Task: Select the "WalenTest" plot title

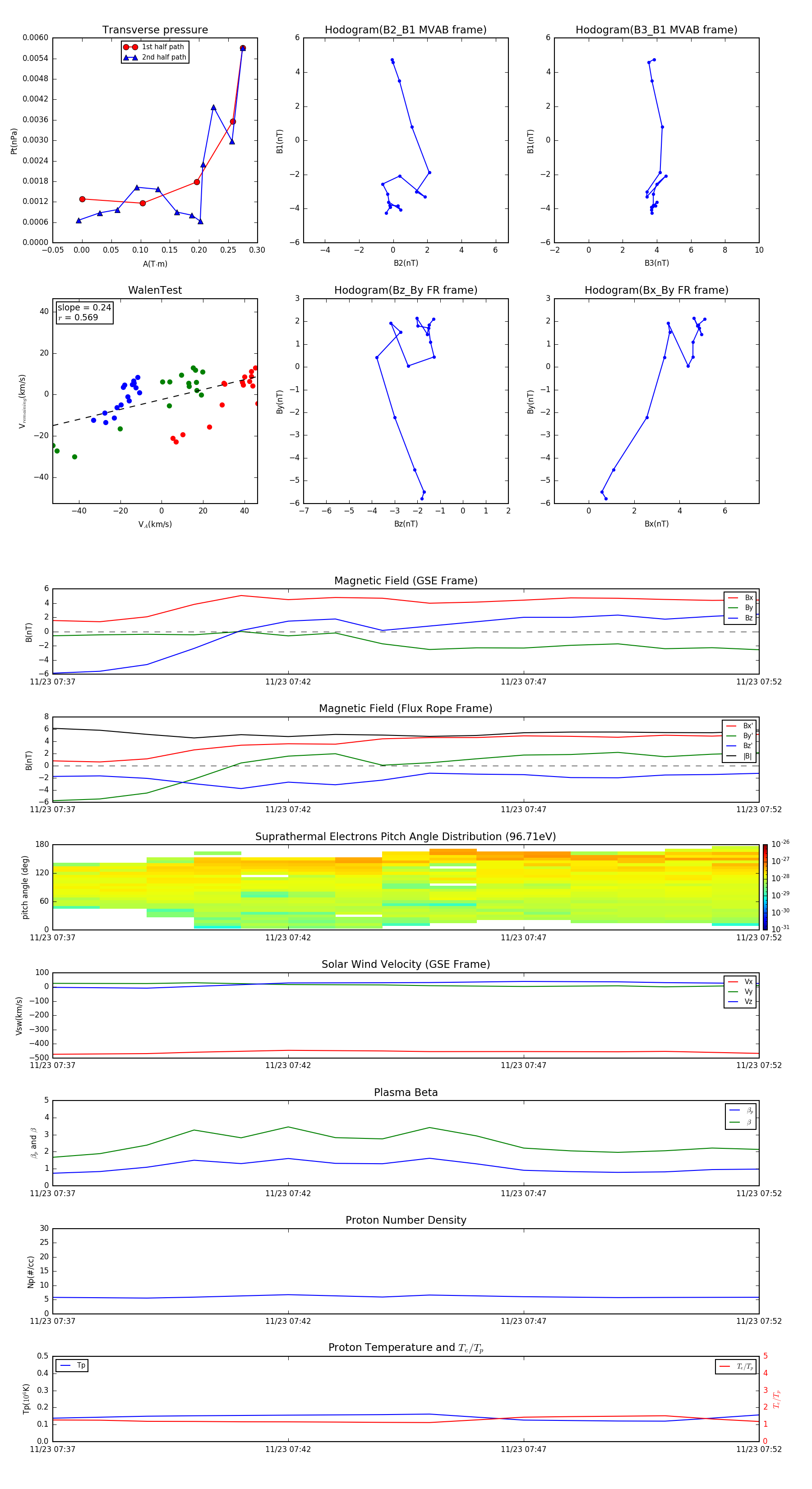Action: 155,290
